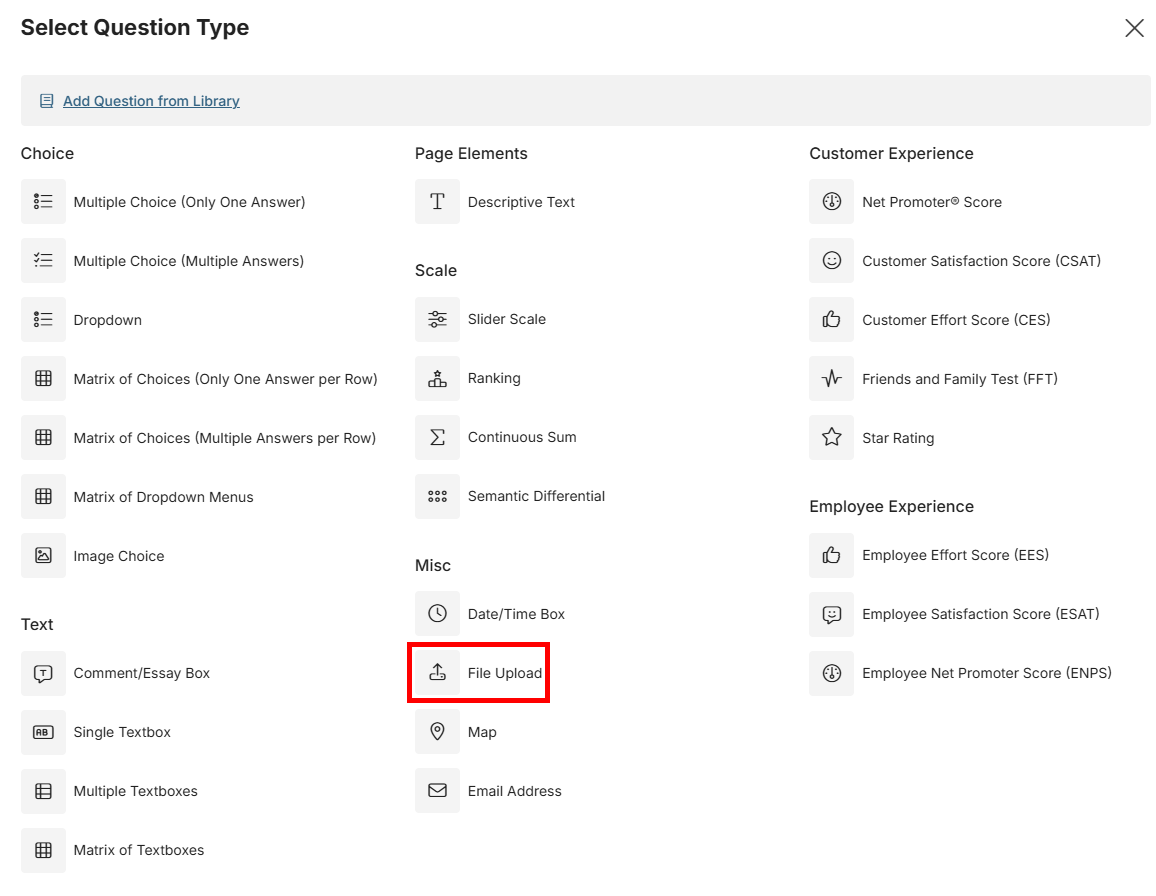Click the Customer Effort Score thumbs-up icon

coord(832,319)
